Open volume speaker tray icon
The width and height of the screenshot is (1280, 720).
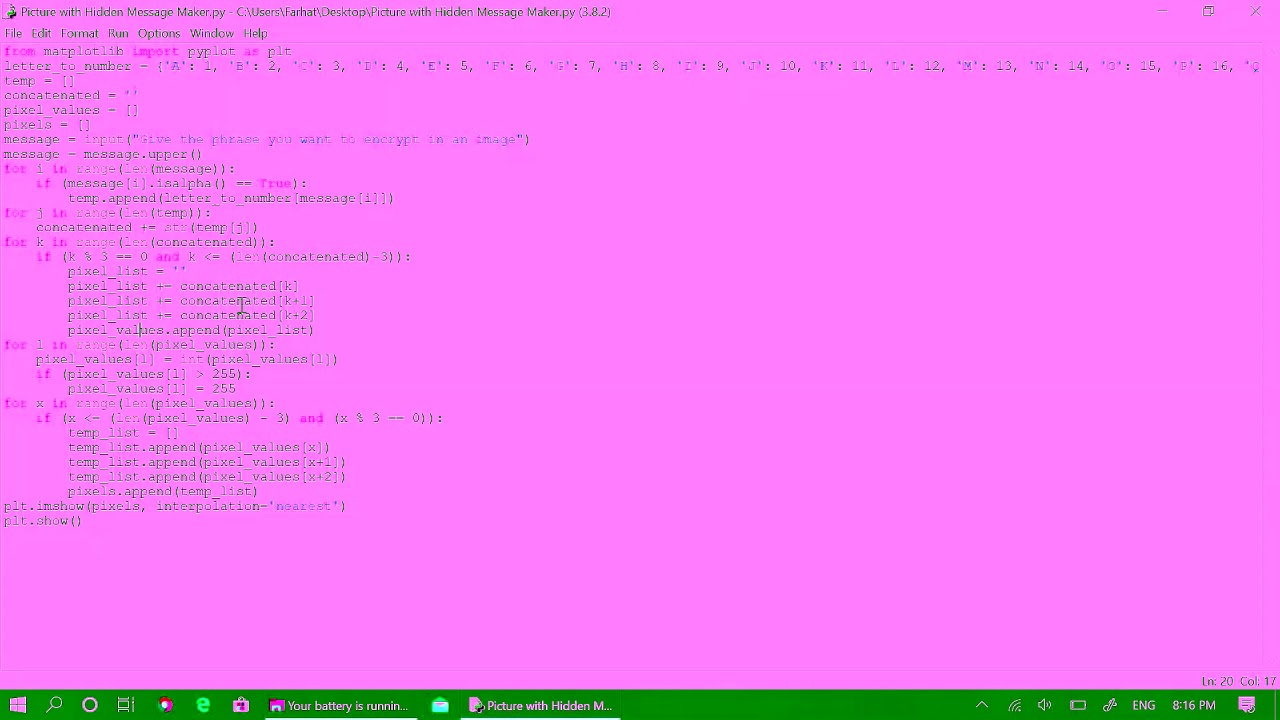coord(1045,705)
